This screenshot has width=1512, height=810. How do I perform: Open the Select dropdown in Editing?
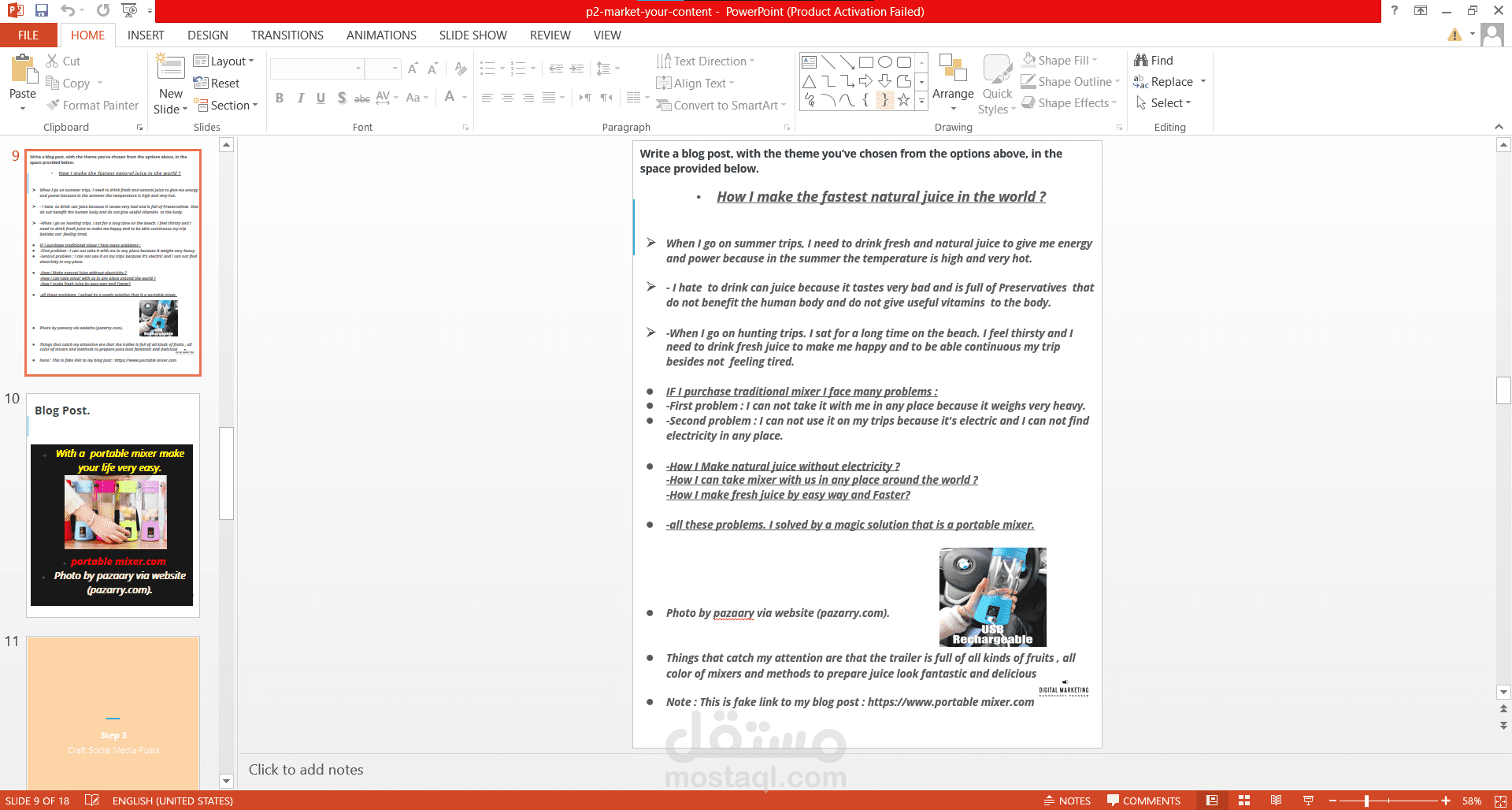click(x=1163, y=102)
